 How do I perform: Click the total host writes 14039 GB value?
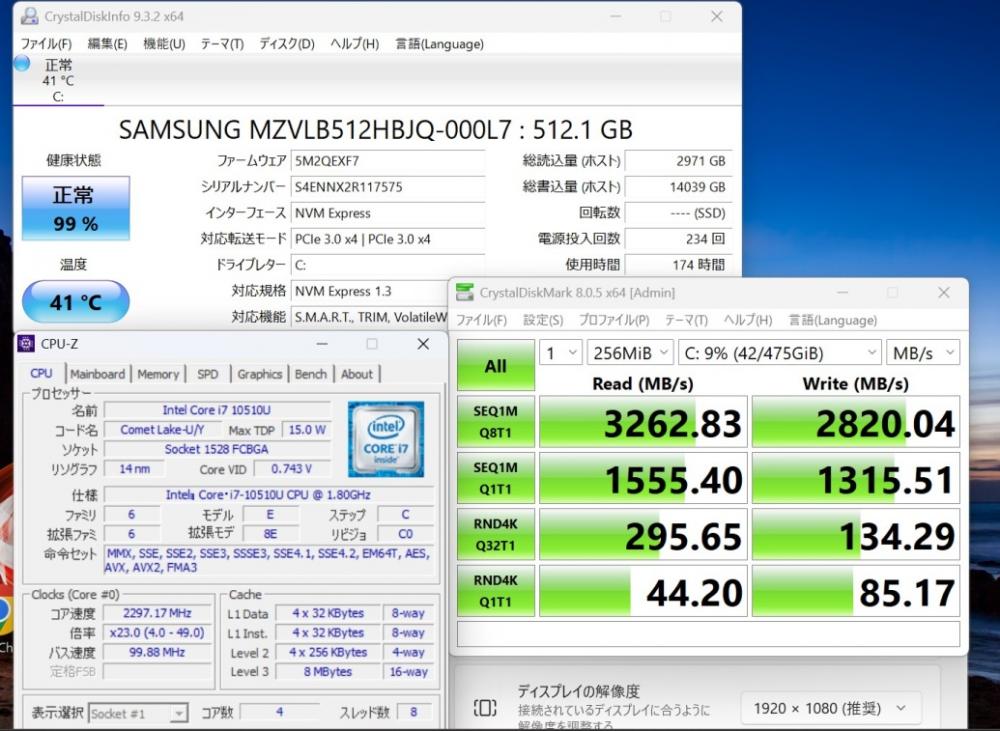coord(678,187)
